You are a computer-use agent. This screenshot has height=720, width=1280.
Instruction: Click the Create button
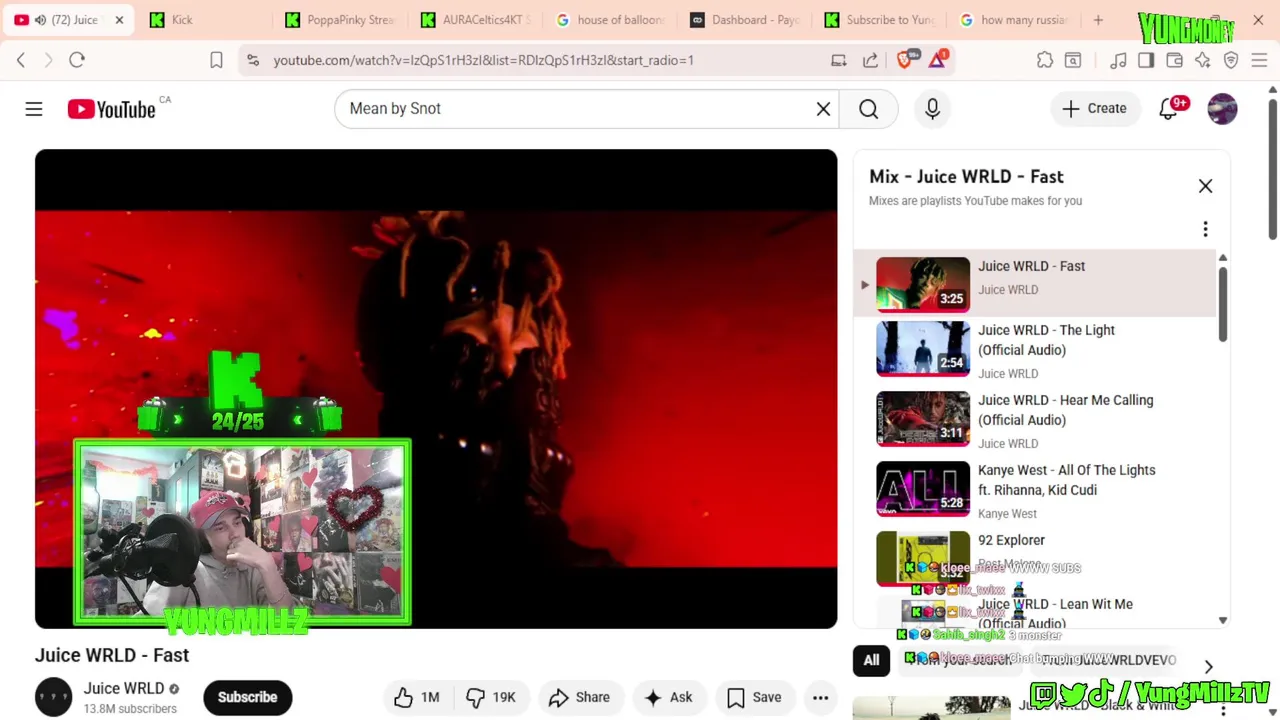1094,108
